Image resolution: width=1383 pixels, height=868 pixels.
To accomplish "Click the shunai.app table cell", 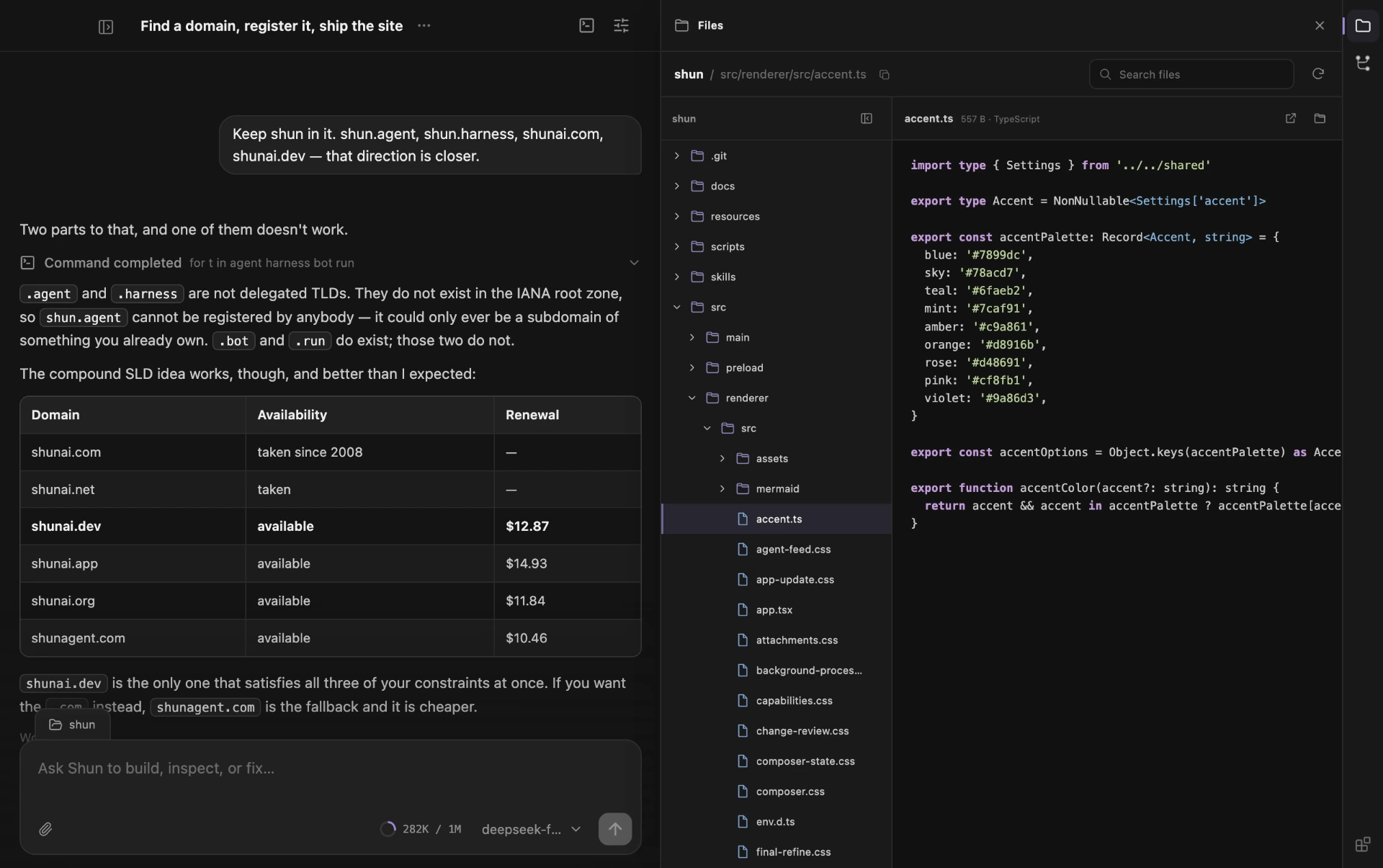I will coord(133,563).
